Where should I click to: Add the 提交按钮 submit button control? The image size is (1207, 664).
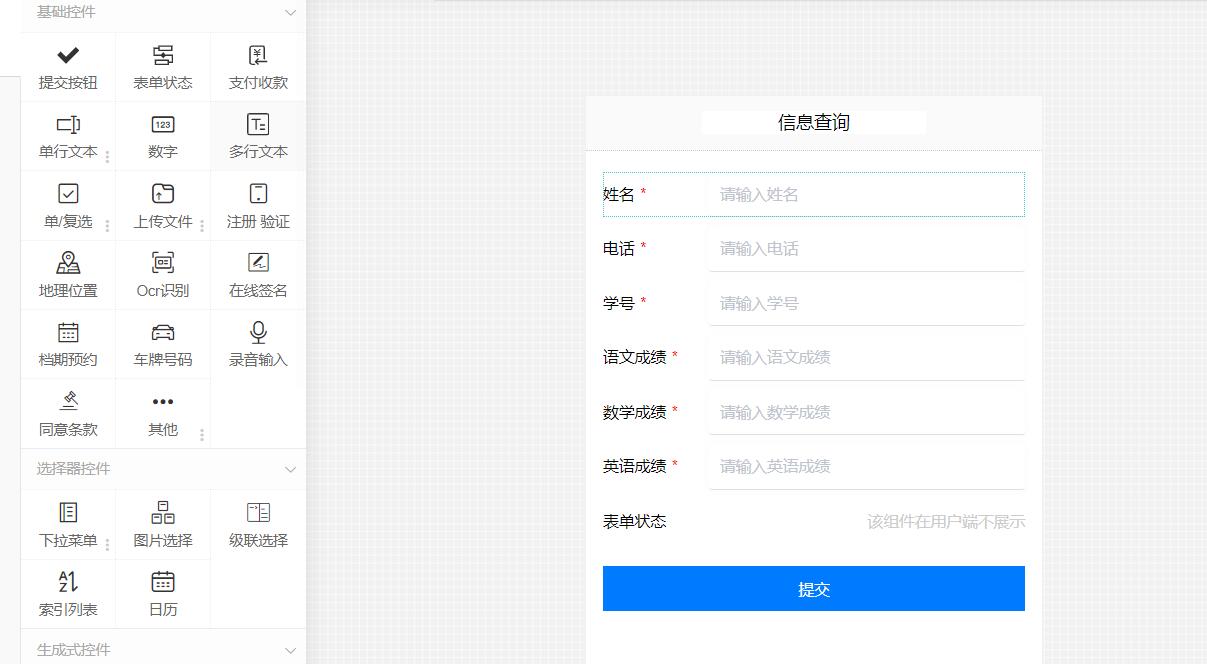coord(68,67)
